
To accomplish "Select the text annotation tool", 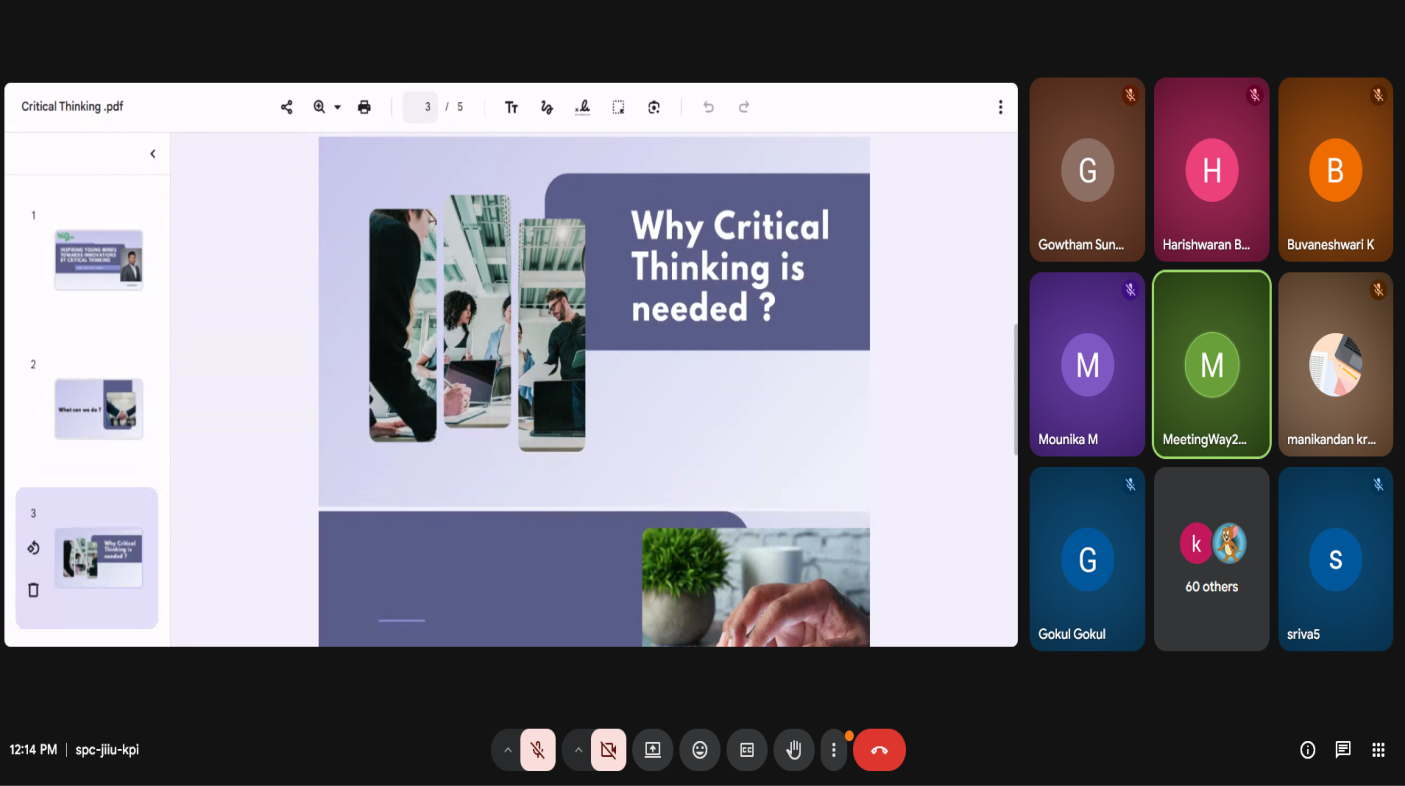I will pos(511,107).
